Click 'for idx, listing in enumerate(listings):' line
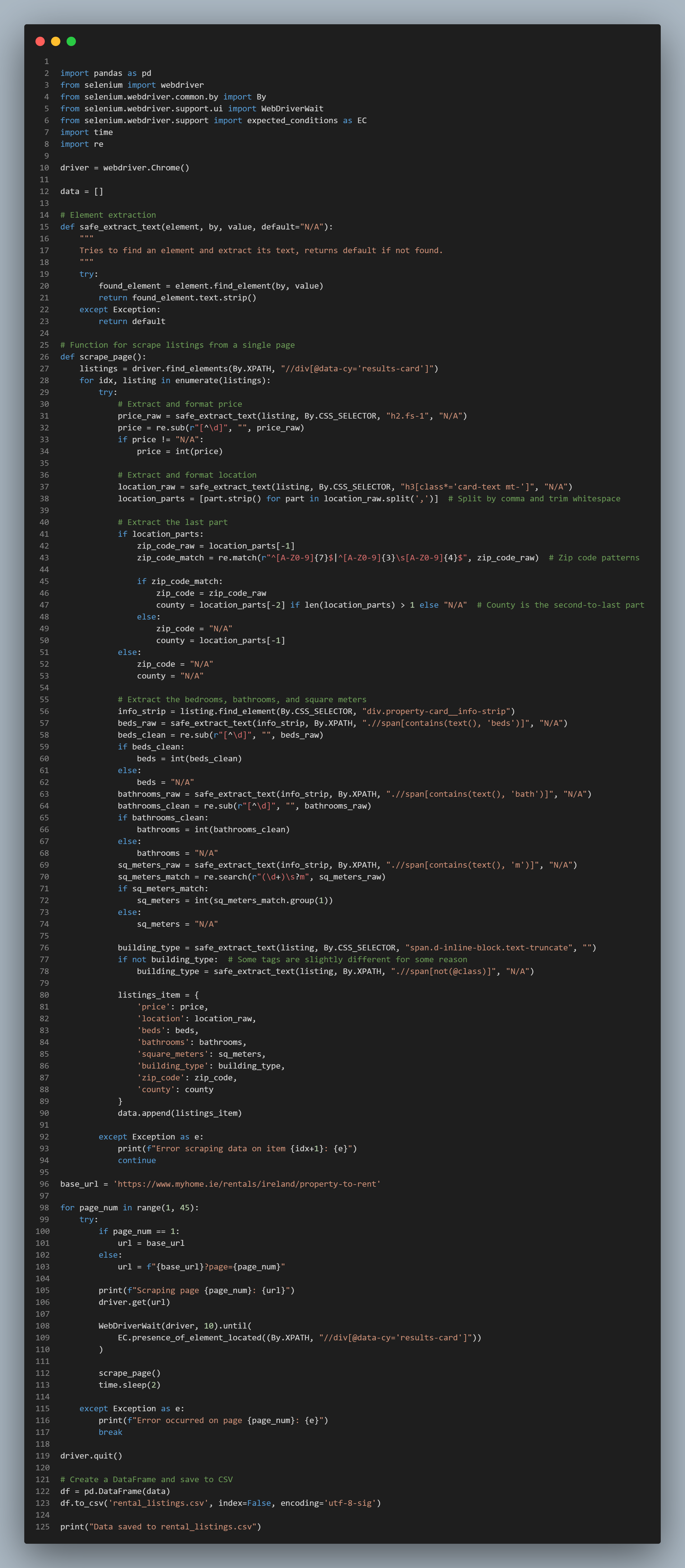This screenshot has height=1568, width=685. click(x=175, y=380)
